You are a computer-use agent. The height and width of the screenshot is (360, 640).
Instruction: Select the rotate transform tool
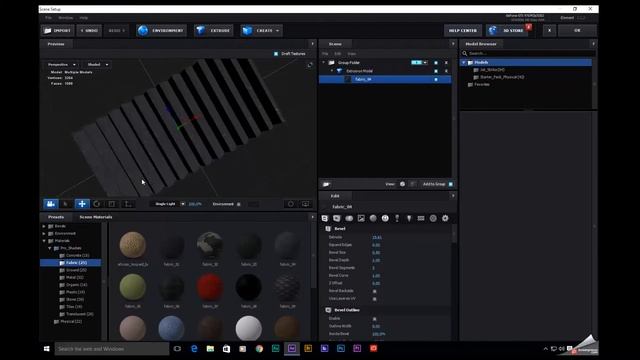click(97, 204)
